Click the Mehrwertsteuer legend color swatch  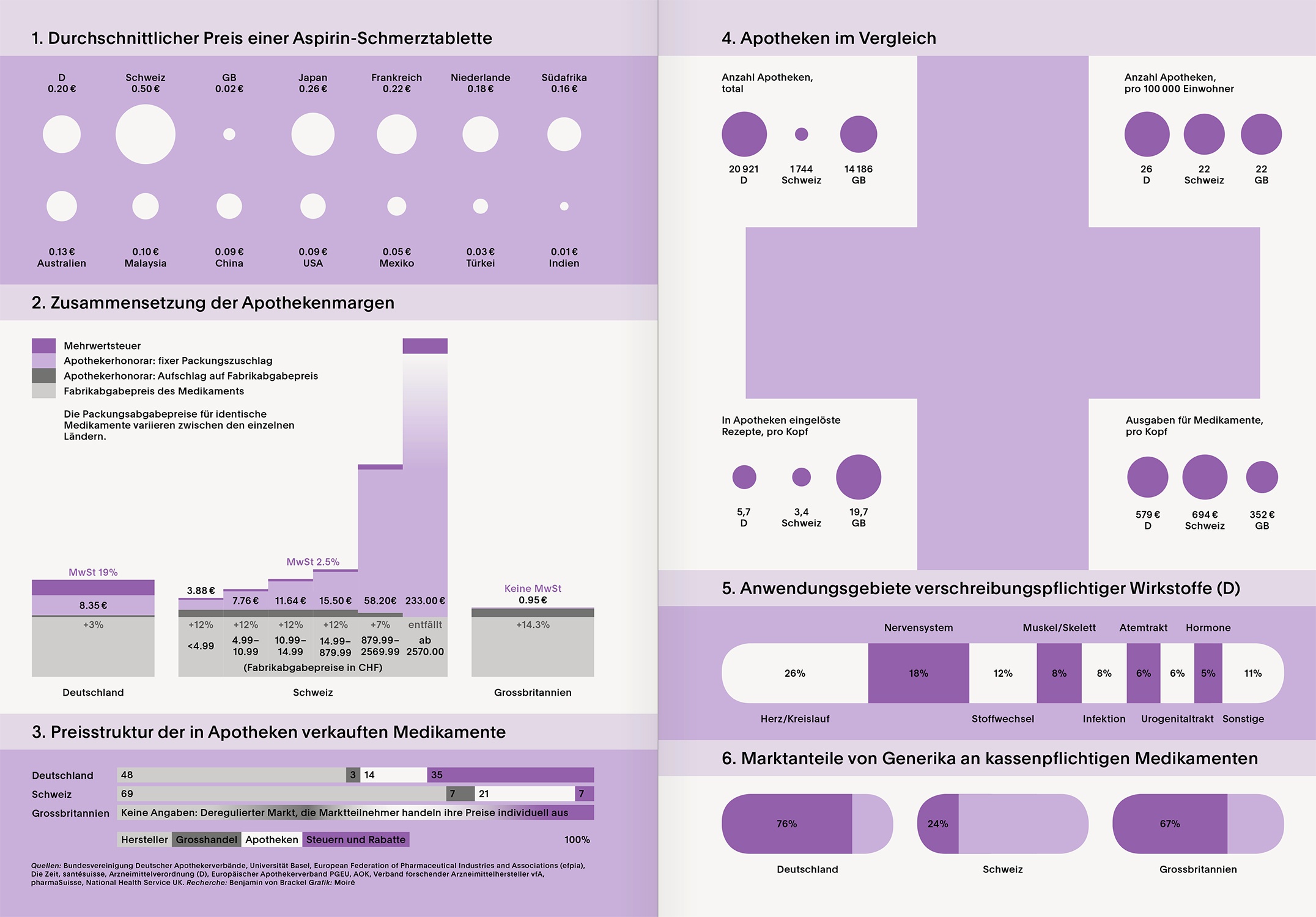pos(44,345)
